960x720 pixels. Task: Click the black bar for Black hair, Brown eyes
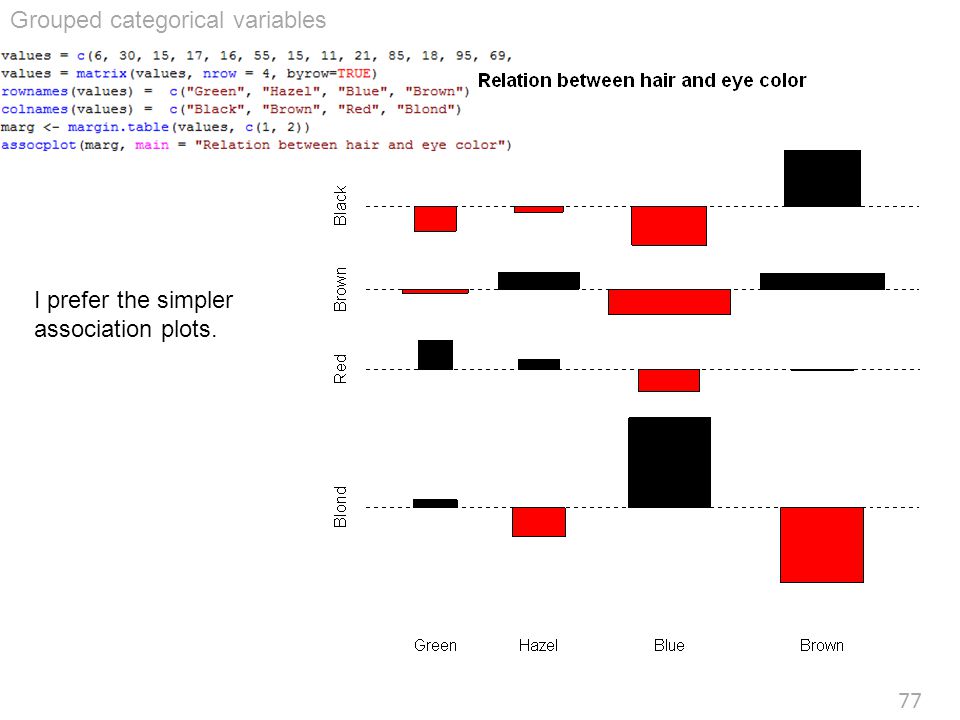[x=822, y=178]
